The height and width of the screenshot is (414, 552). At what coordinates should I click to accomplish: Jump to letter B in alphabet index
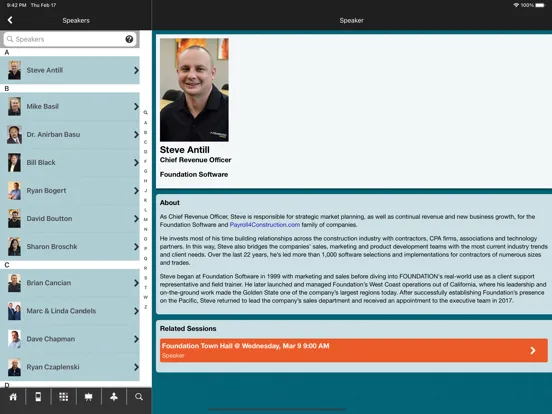(145, 132)
